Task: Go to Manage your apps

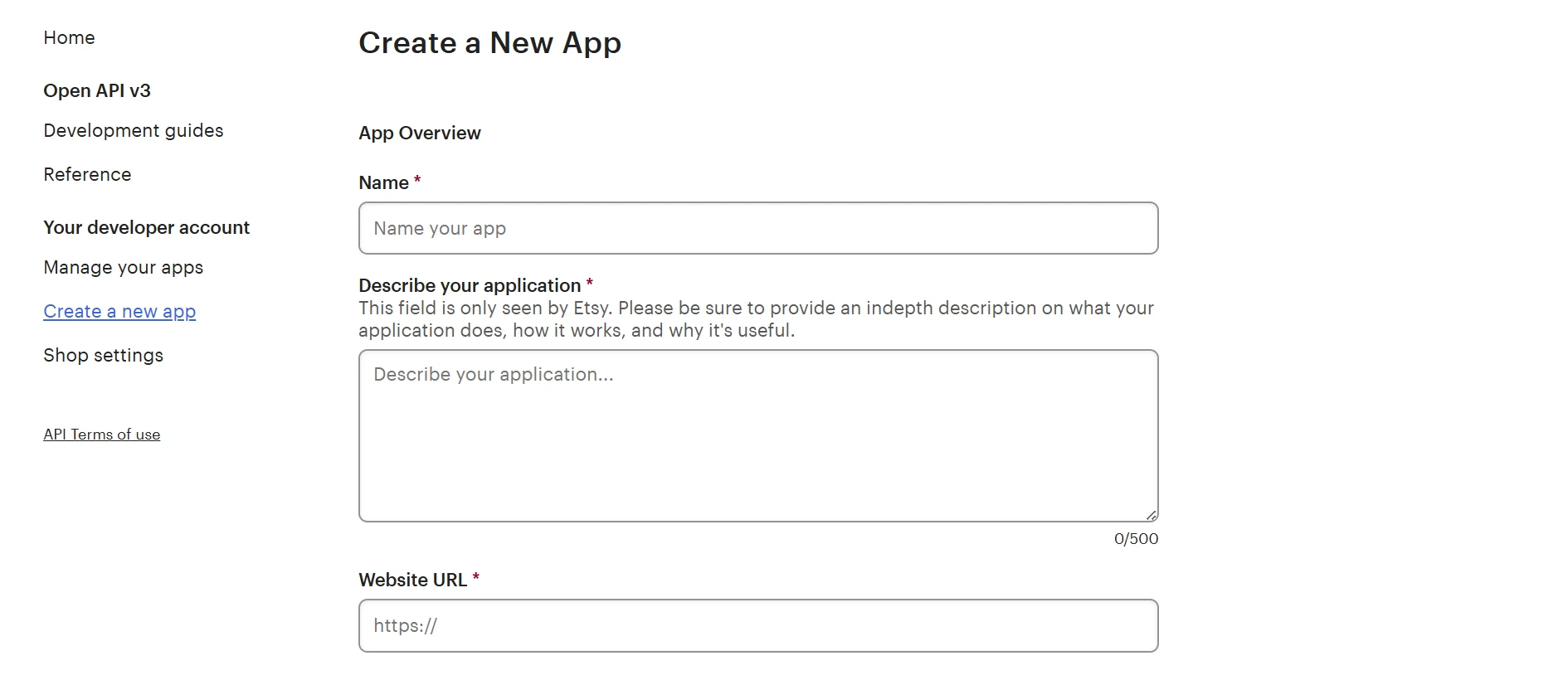Action: tap(123, 267)
